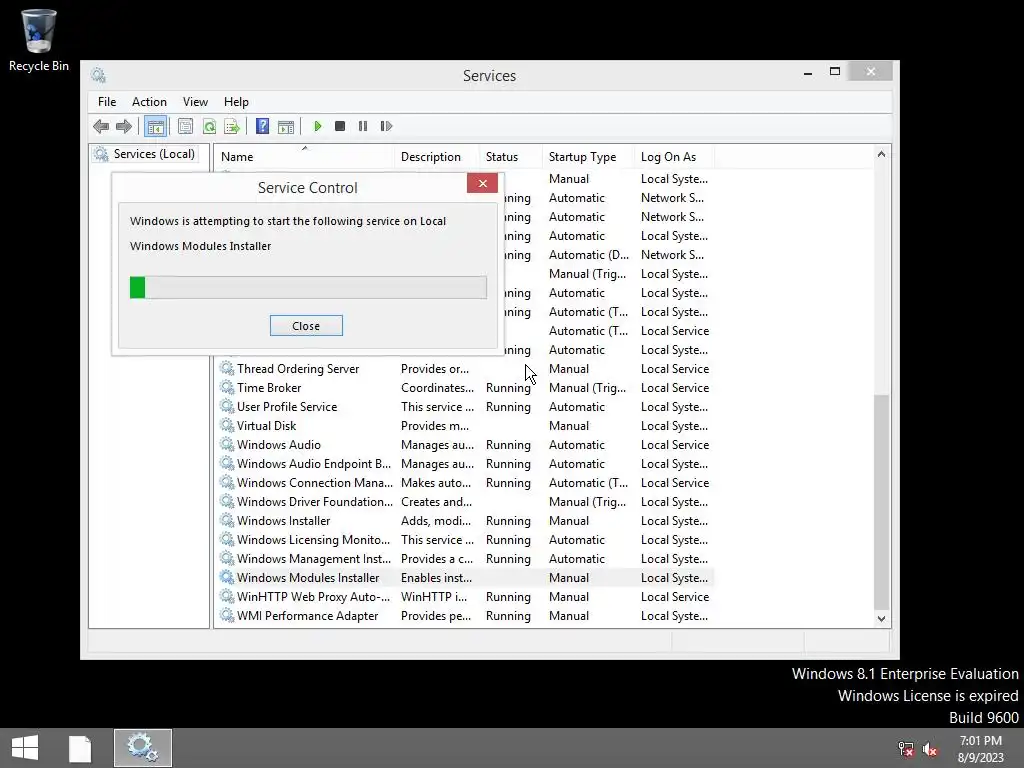Refresh the services list via toolbar icon
Screen dimensions: 1024x768
[209, 126]
